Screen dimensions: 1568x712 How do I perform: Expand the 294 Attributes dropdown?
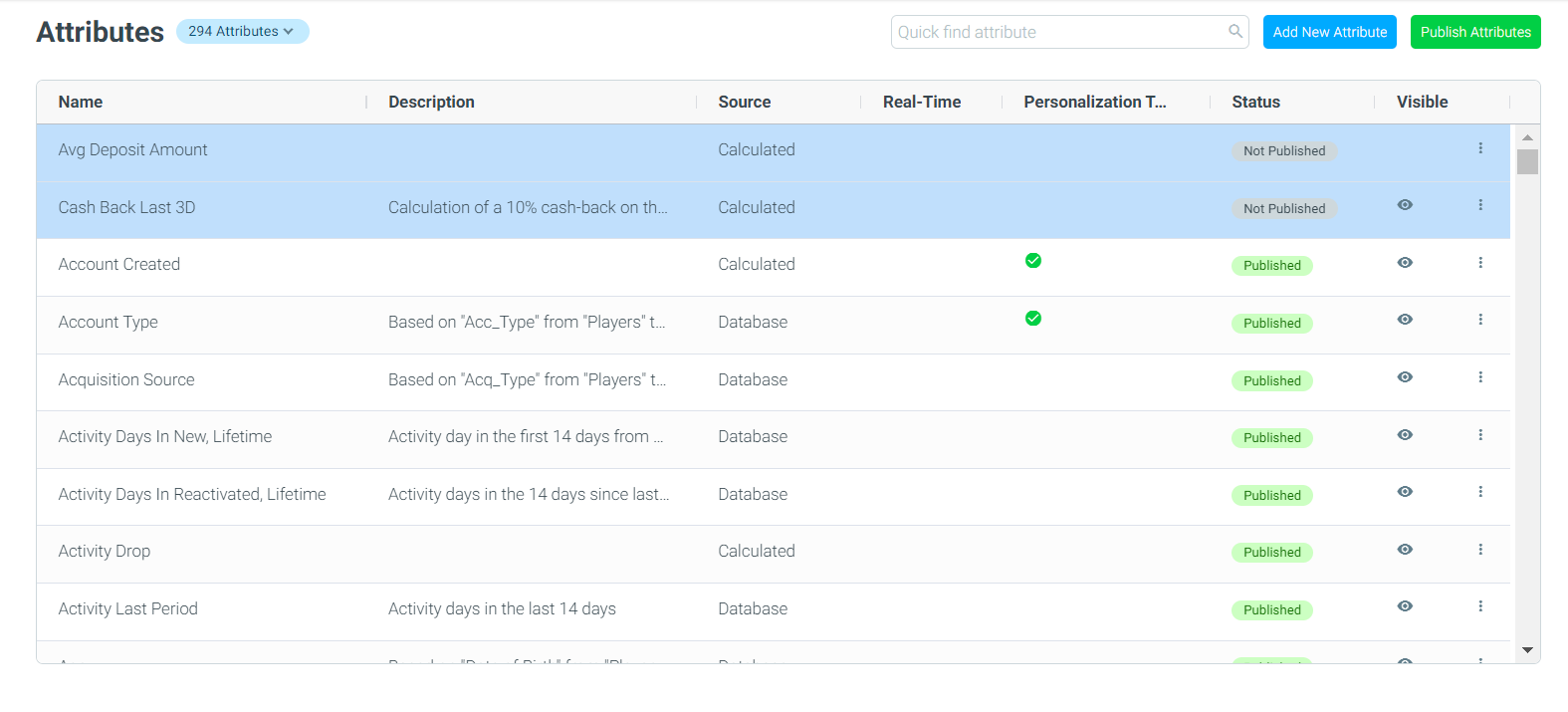[242, 32]
